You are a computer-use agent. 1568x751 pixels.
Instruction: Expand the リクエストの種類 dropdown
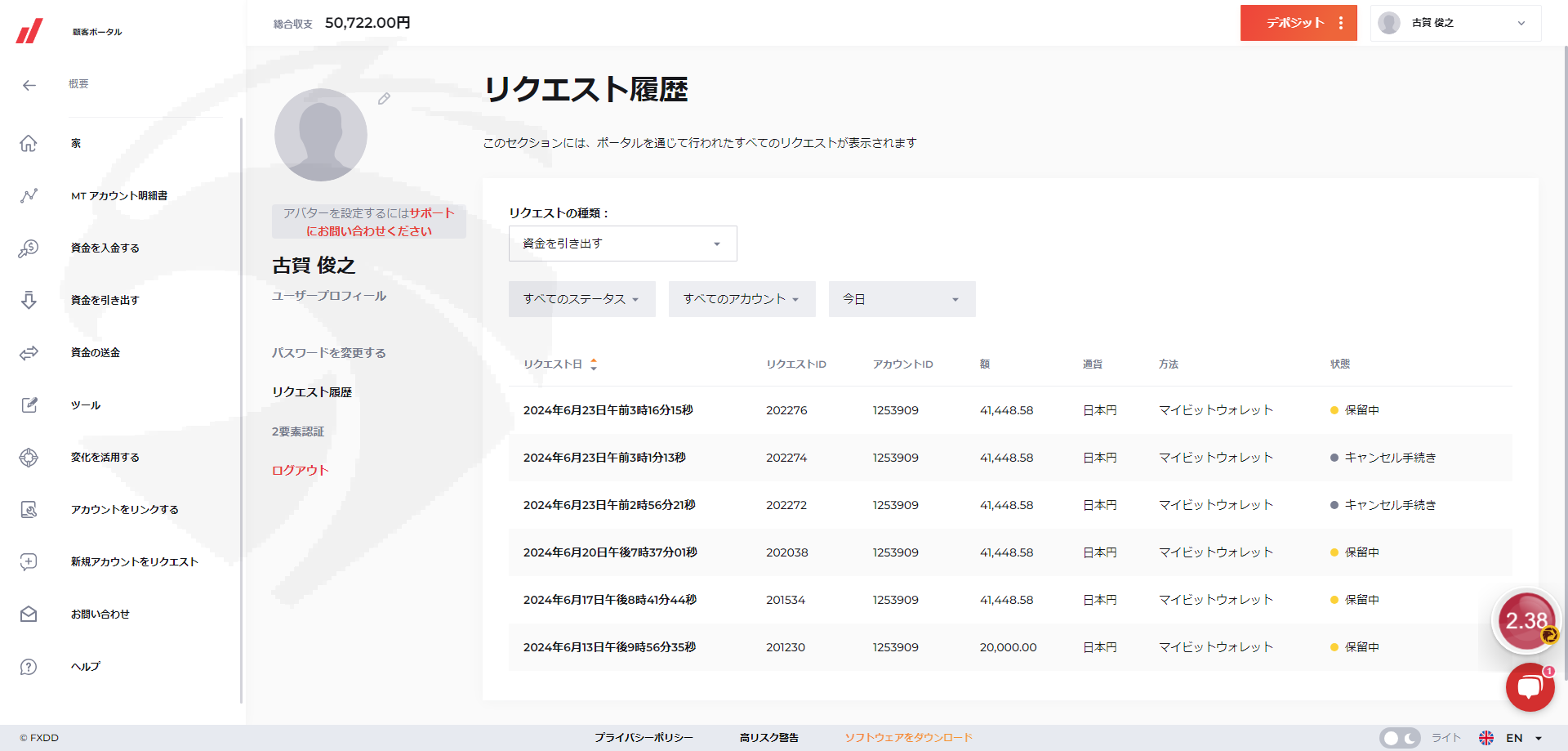(x=622, y=244)
